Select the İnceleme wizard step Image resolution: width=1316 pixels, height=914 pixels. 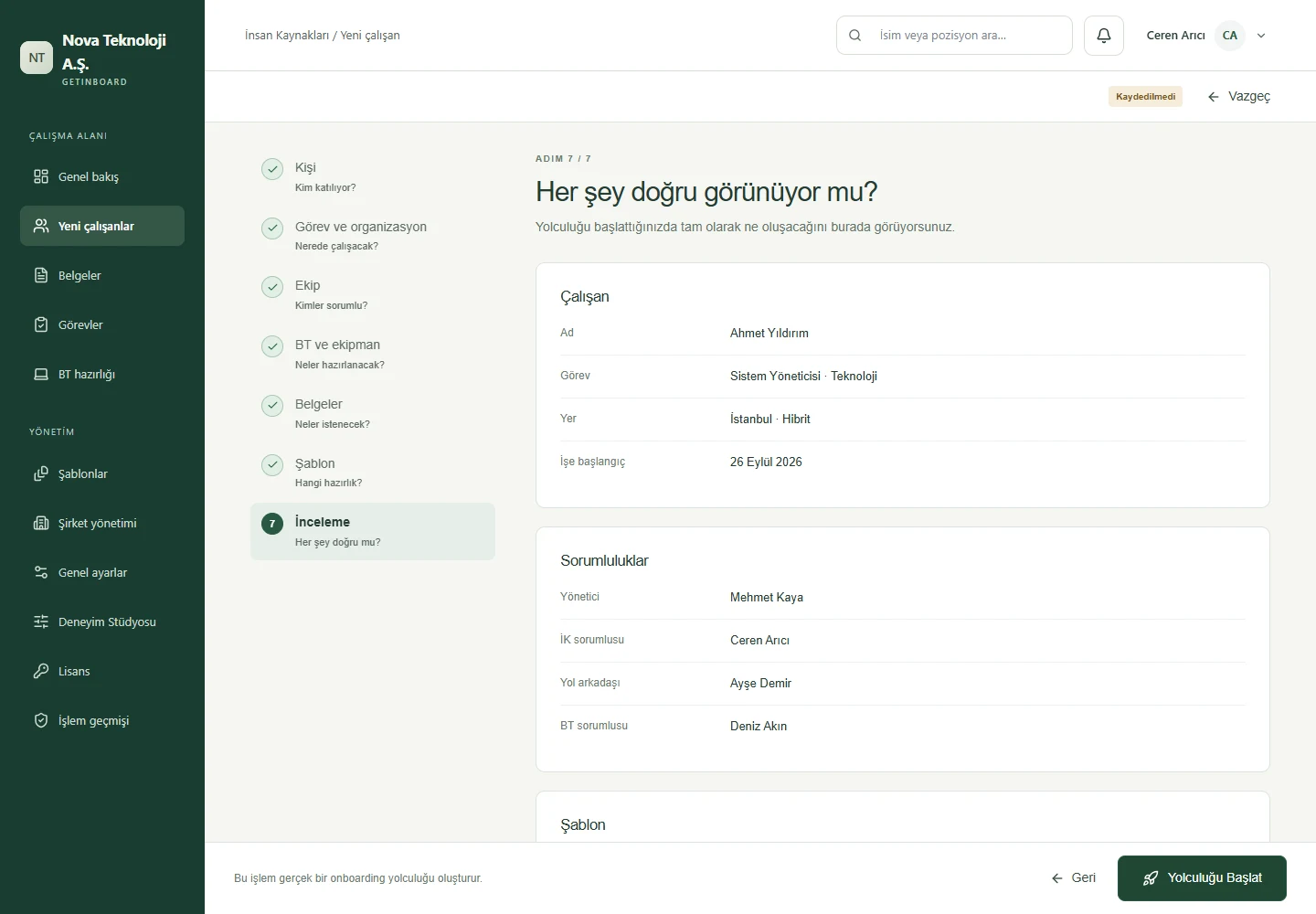373,531
